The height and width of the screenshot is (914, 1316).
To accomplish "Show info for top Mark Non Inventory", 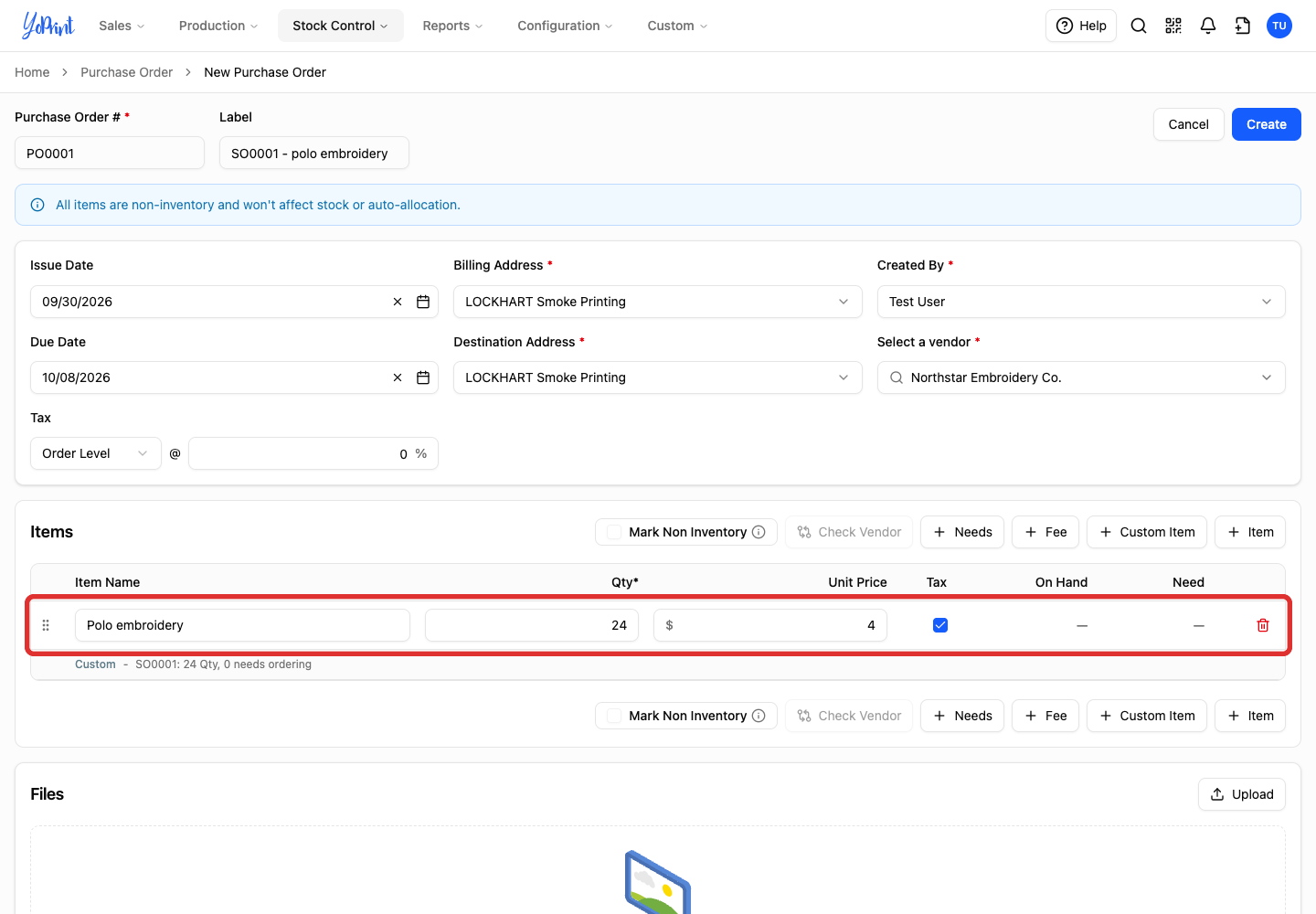I will coord(759,532).
